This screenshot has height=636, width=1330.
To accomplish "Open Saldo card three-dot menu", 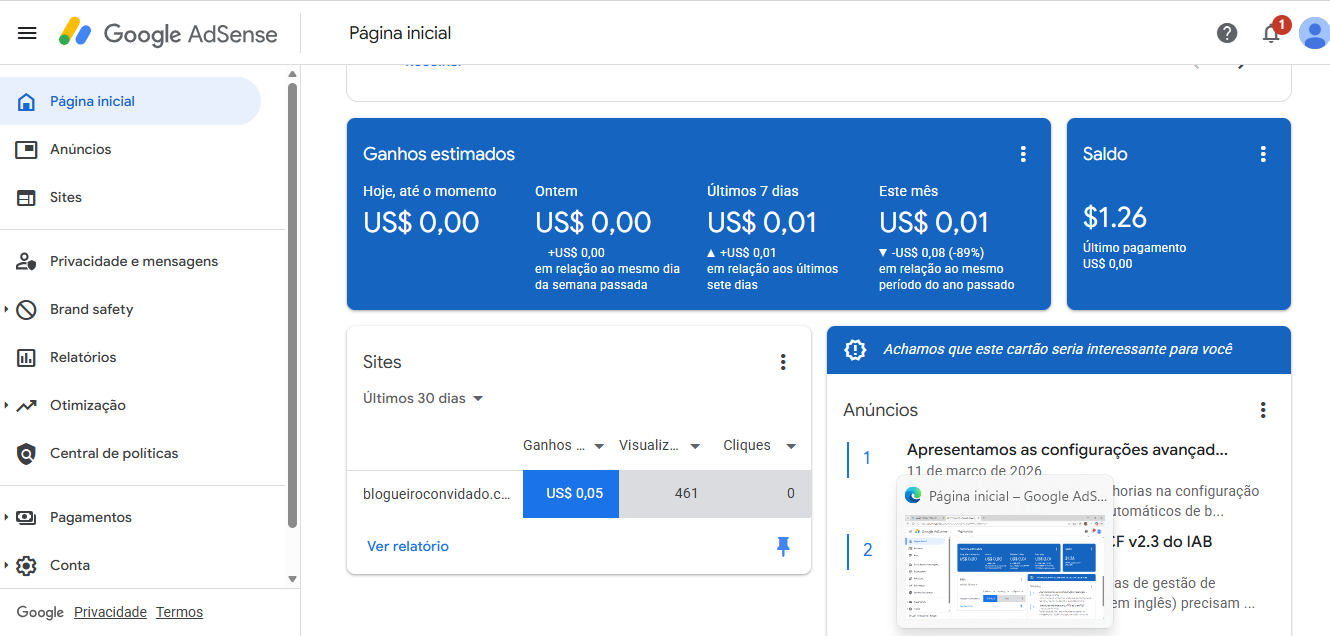I will (1263, 154).
